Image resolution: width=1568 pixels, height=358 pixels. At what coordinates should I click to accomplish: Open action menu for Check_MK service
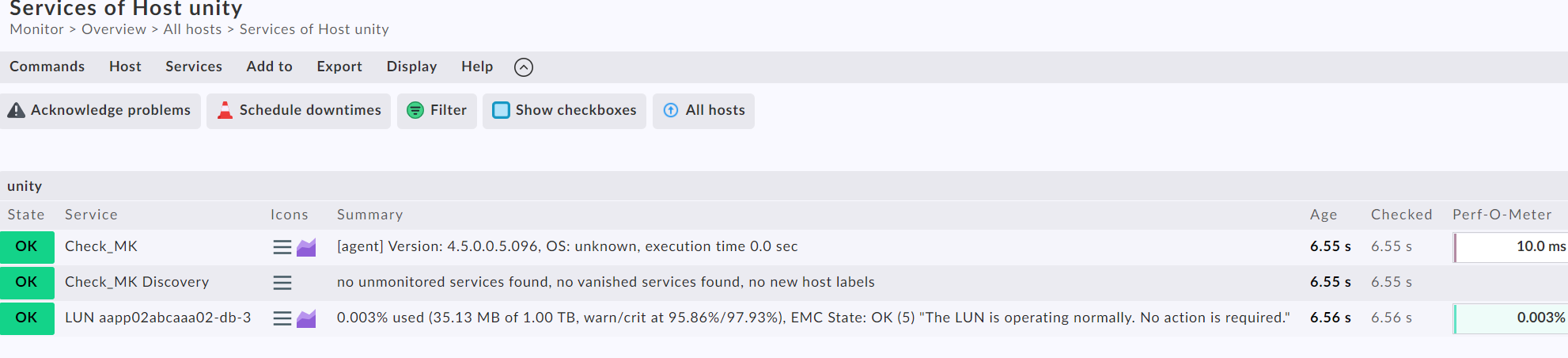pos(282,247)
